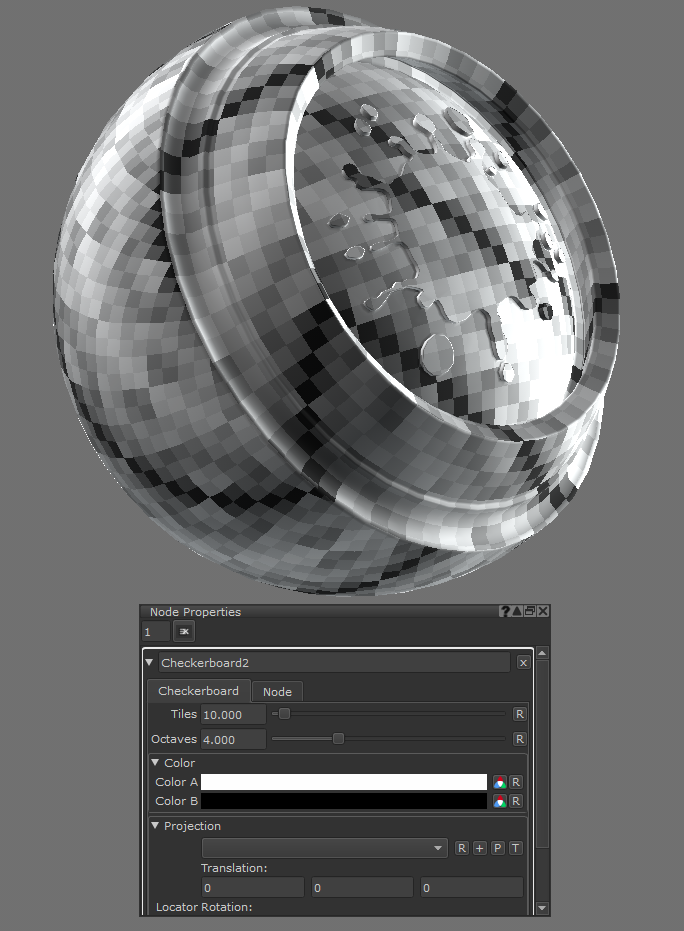This screenshot has height=931, width=684.
Task: Reset the Octaves value
Action: tap(519, 739)
